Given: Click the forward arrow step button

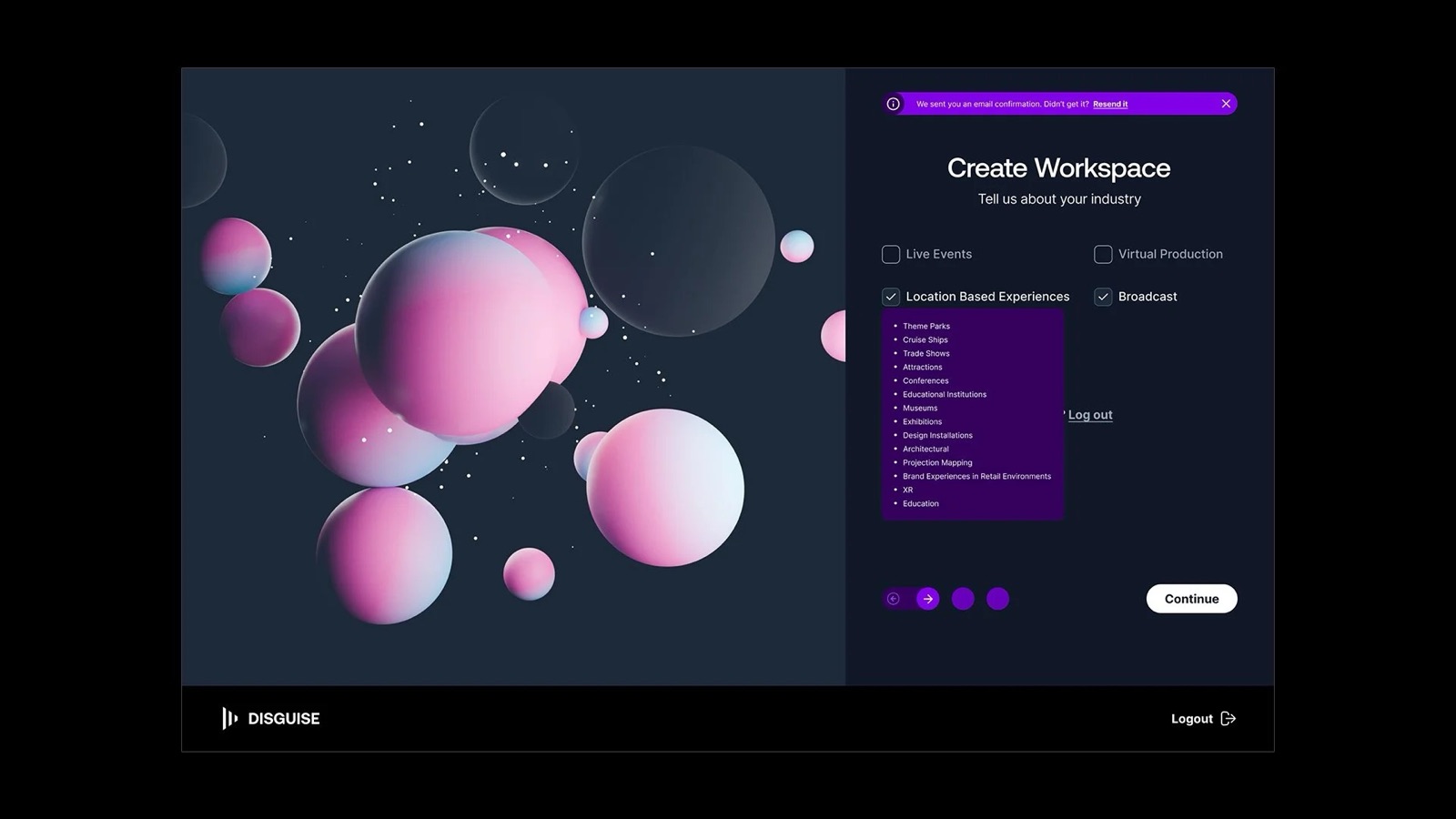Looking at the screenshot, I should click(927, 599).
